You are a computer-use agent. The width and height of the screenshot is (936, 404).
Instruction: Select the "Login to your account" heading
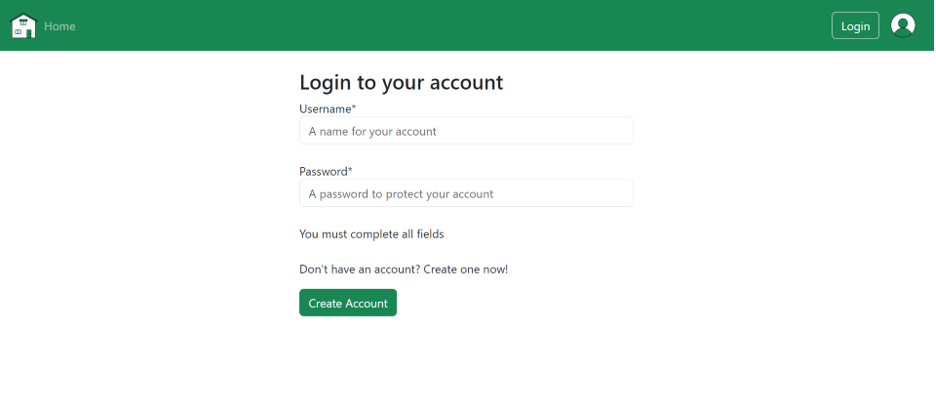401,82
